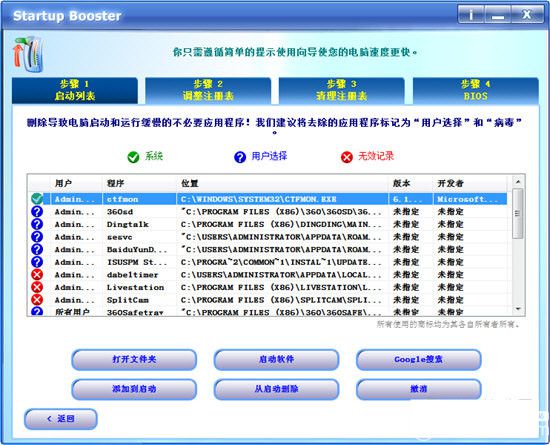Viewport: 550px width, 445px height.
Task: Click the list scrollbar up arrow
Action: point(518,182)
